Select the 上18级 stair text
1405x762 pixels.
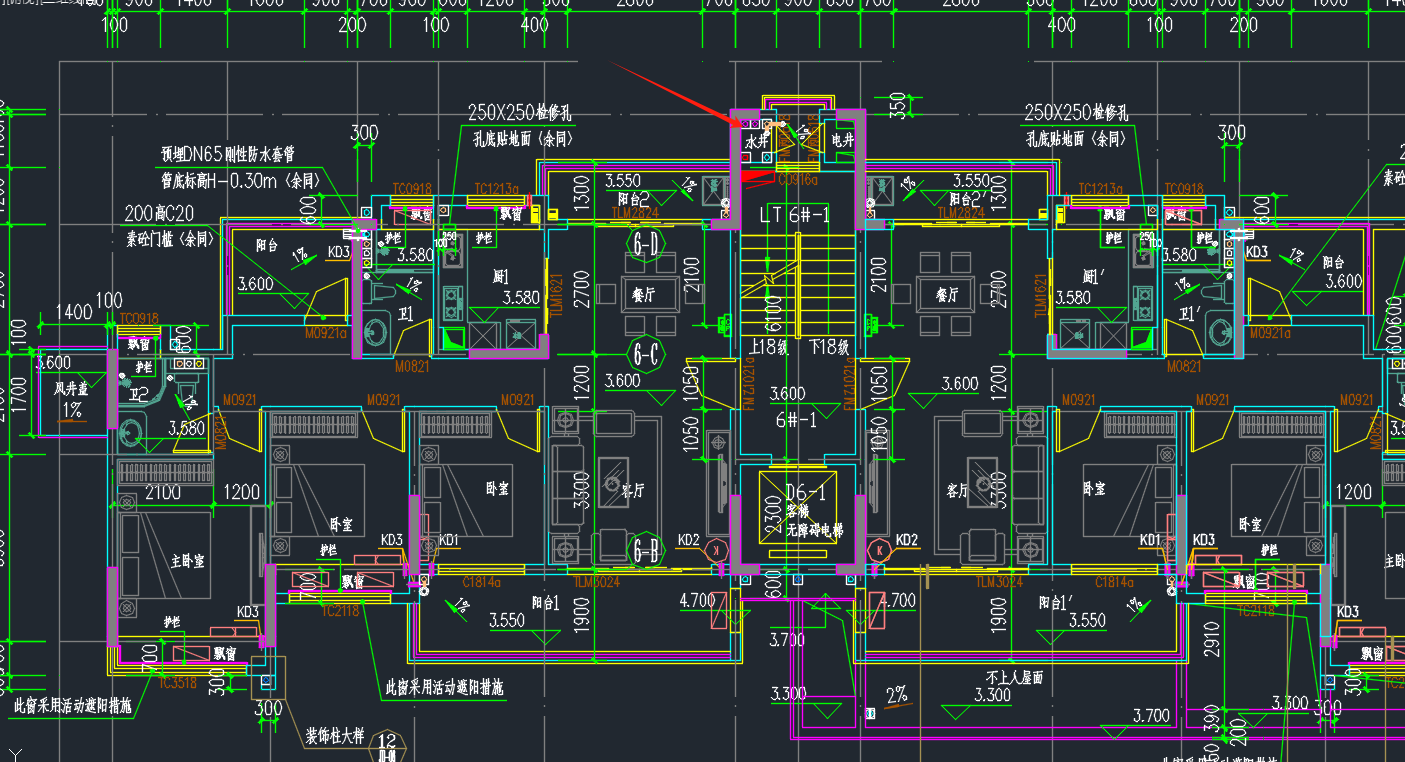click(x=770, y=347)
